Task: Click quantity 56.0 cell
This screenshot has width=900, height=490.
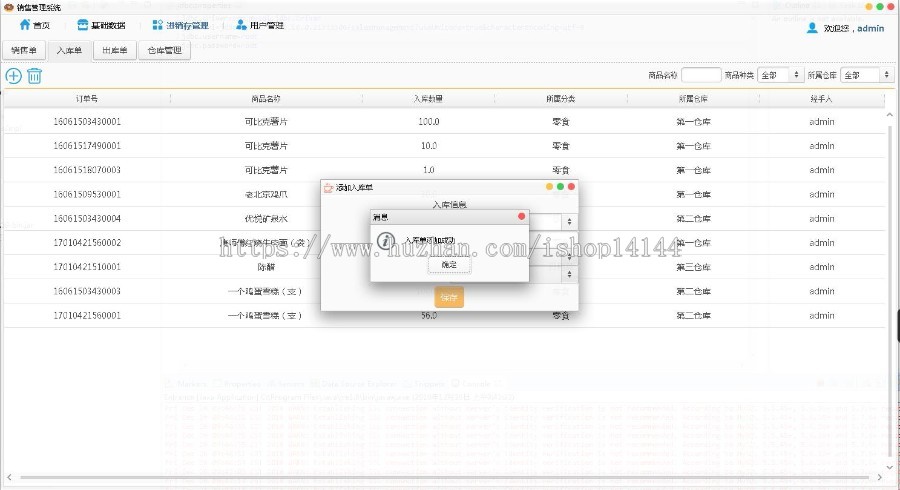Action: [x=428, y=316]
